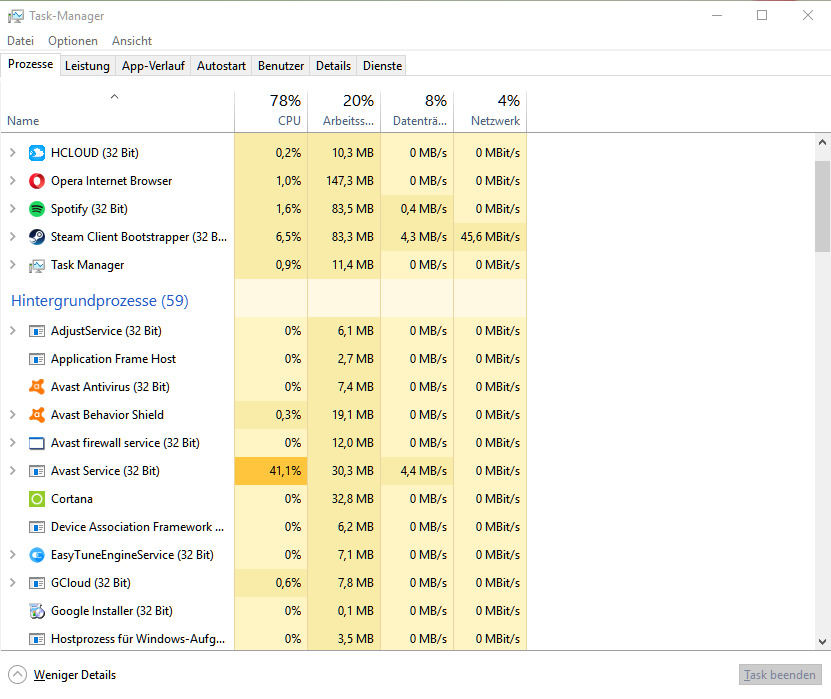Click the Avast Service process icon
Viewport: 831px width, 699px height.
click(x=37, y=471)
